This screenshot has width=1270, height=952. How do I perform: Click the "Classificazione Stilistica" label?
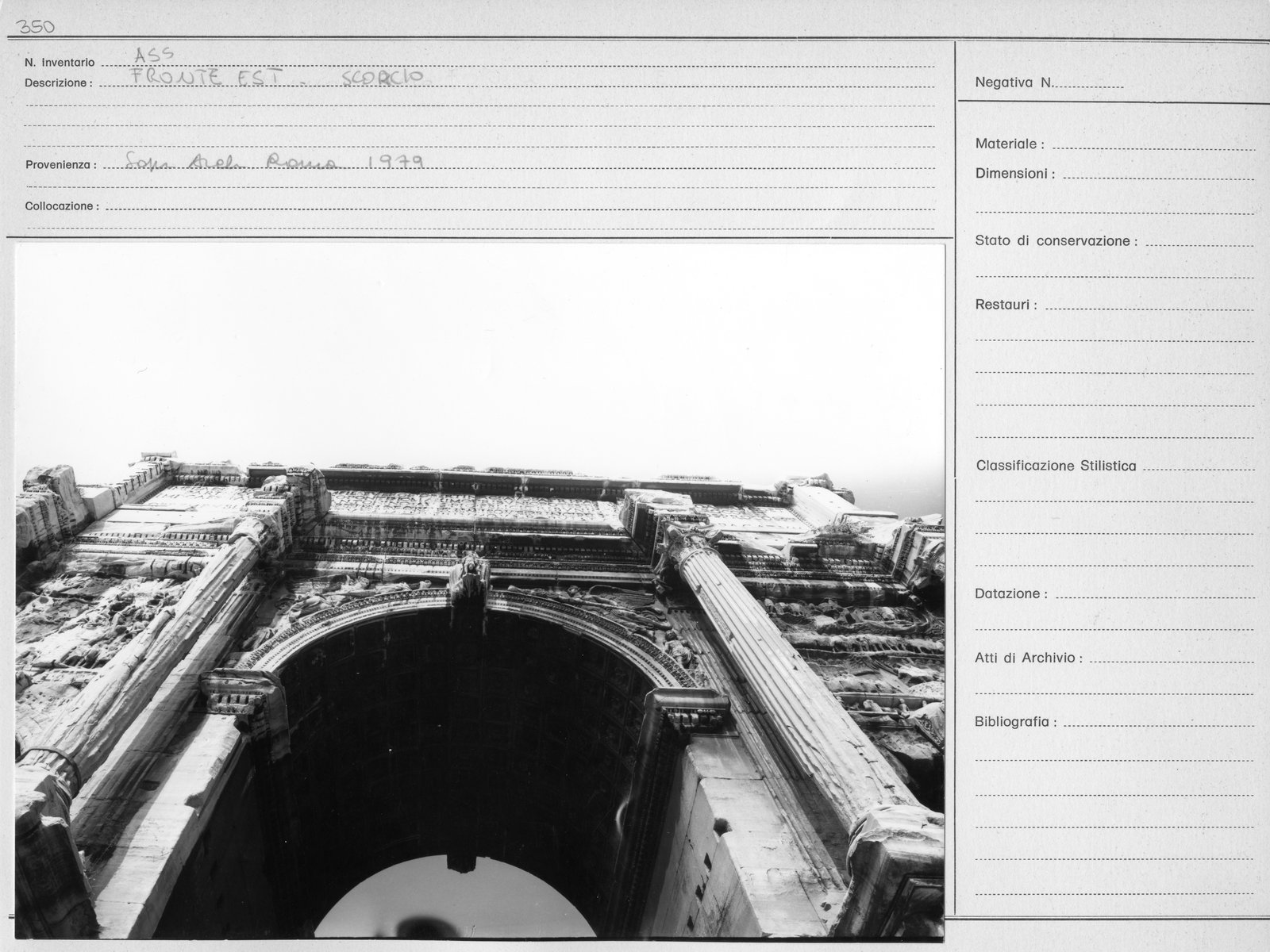[1056, 466]
